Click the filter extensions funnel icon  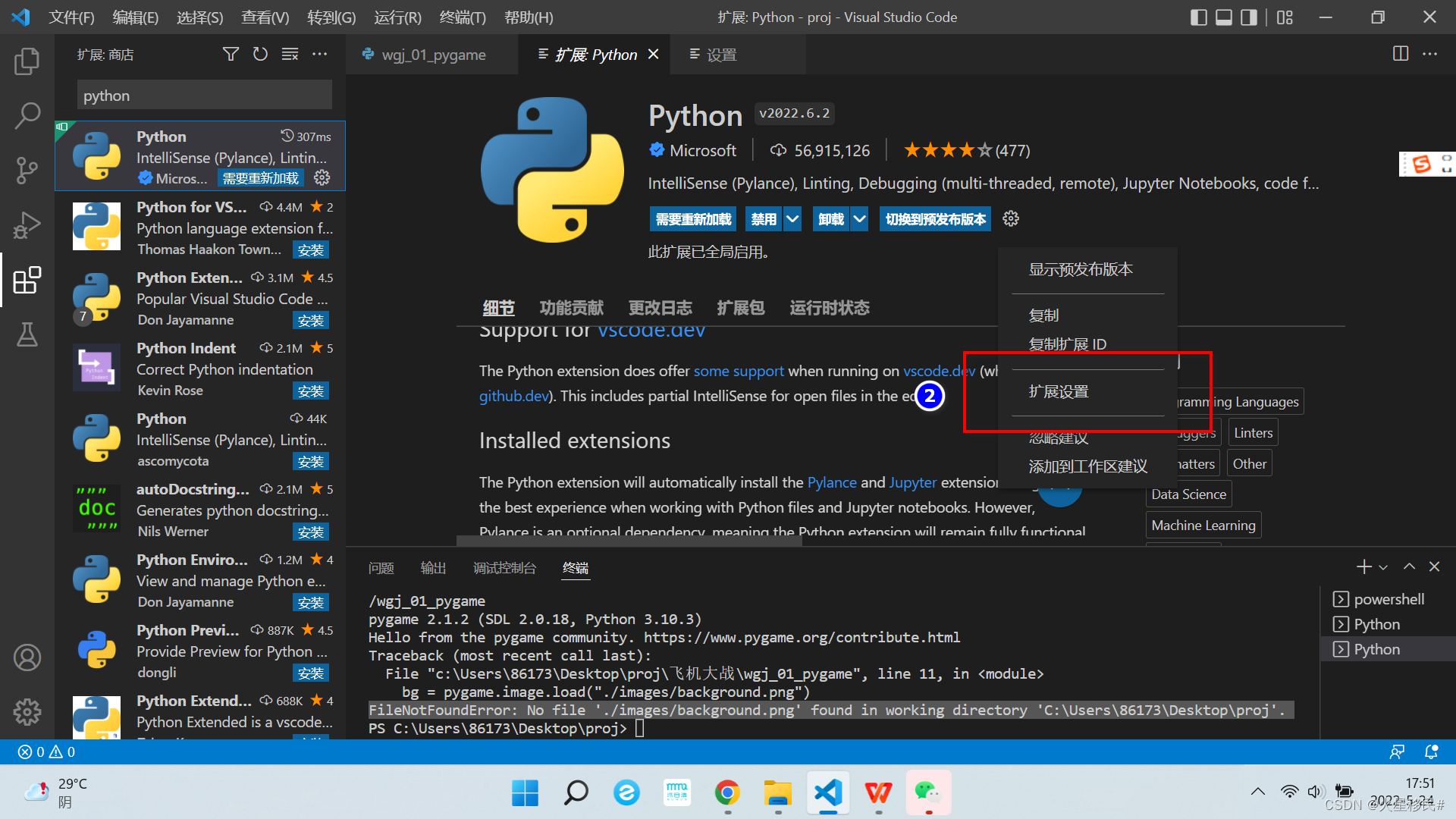click(x=231, y=55)
